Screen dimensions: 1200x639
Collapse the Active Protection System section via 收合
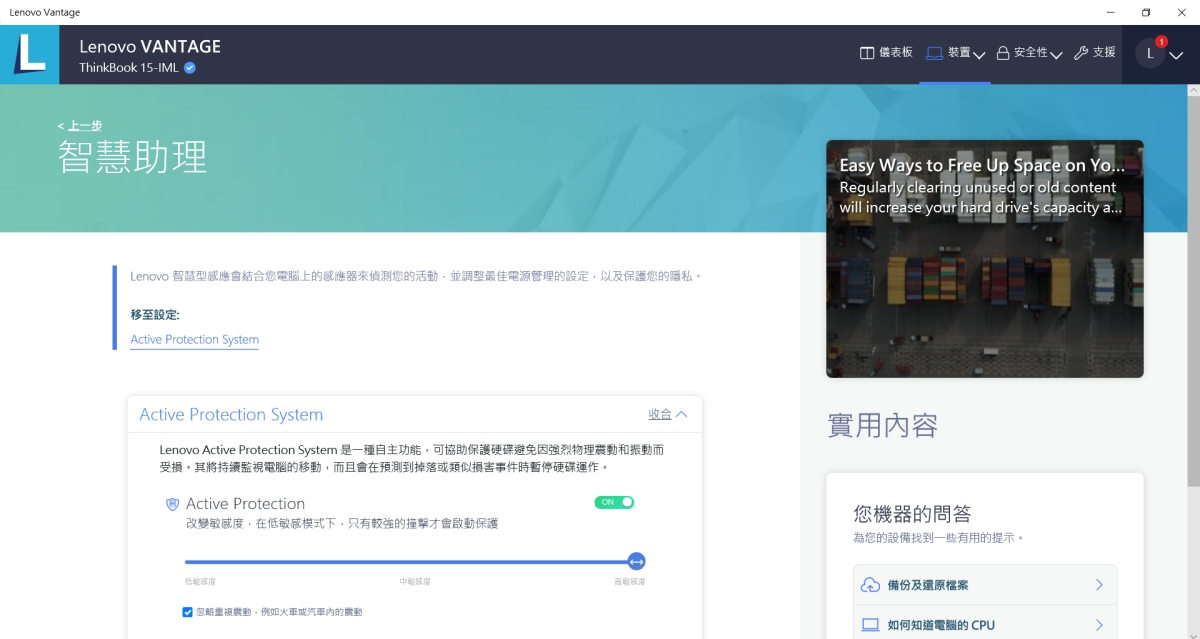pos(667,414)
